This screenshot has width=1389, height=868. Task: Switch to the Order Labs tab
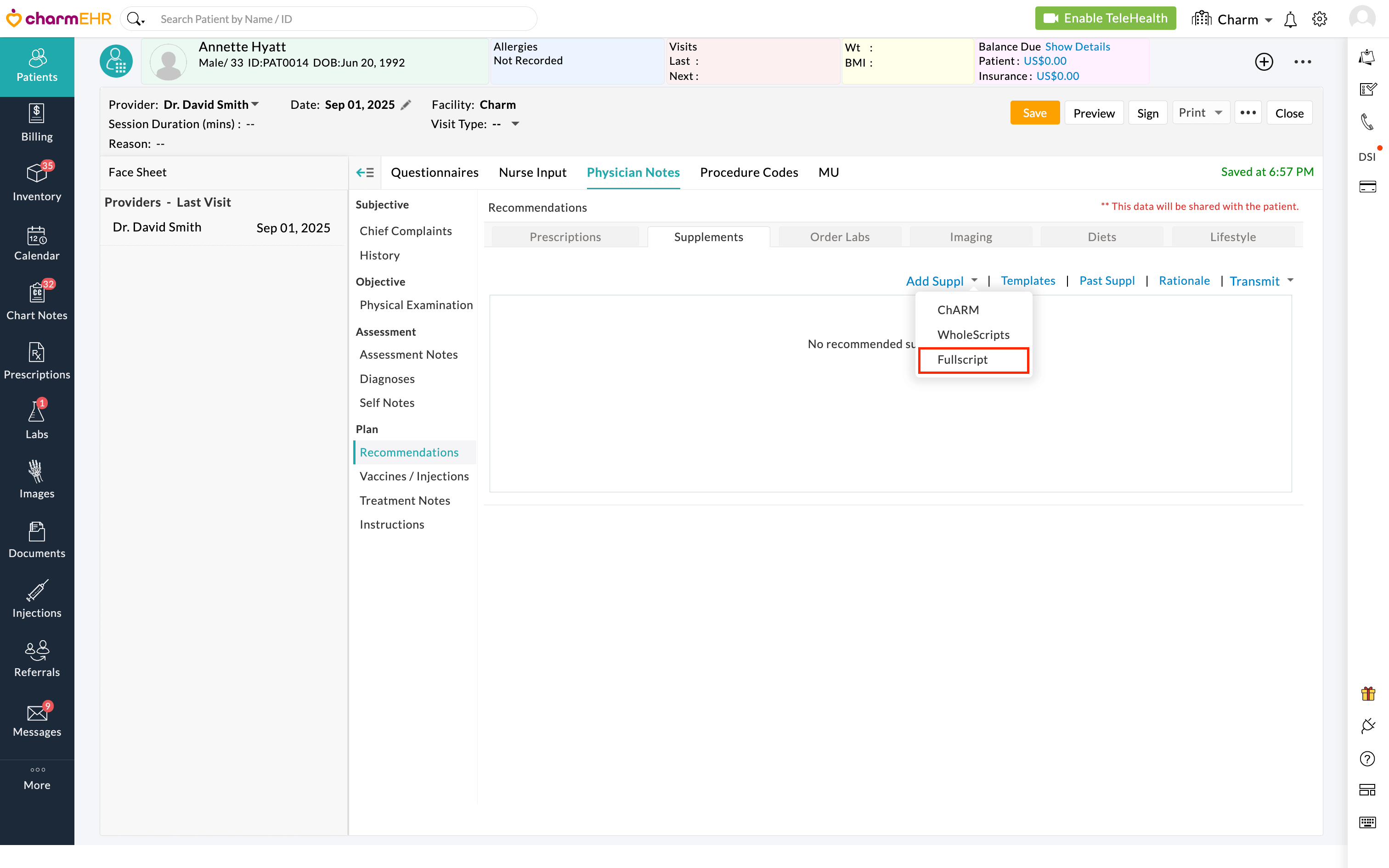coord(839,237)
